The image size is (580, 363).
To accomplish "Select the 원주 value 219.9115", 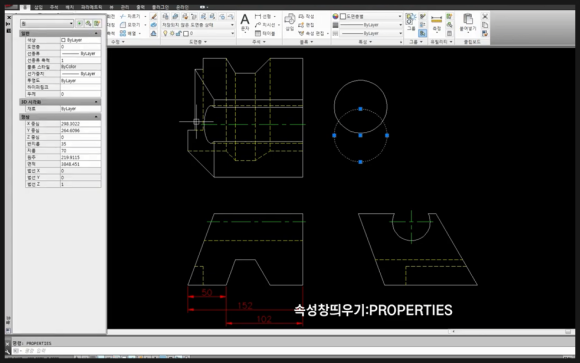I will 80,157.
